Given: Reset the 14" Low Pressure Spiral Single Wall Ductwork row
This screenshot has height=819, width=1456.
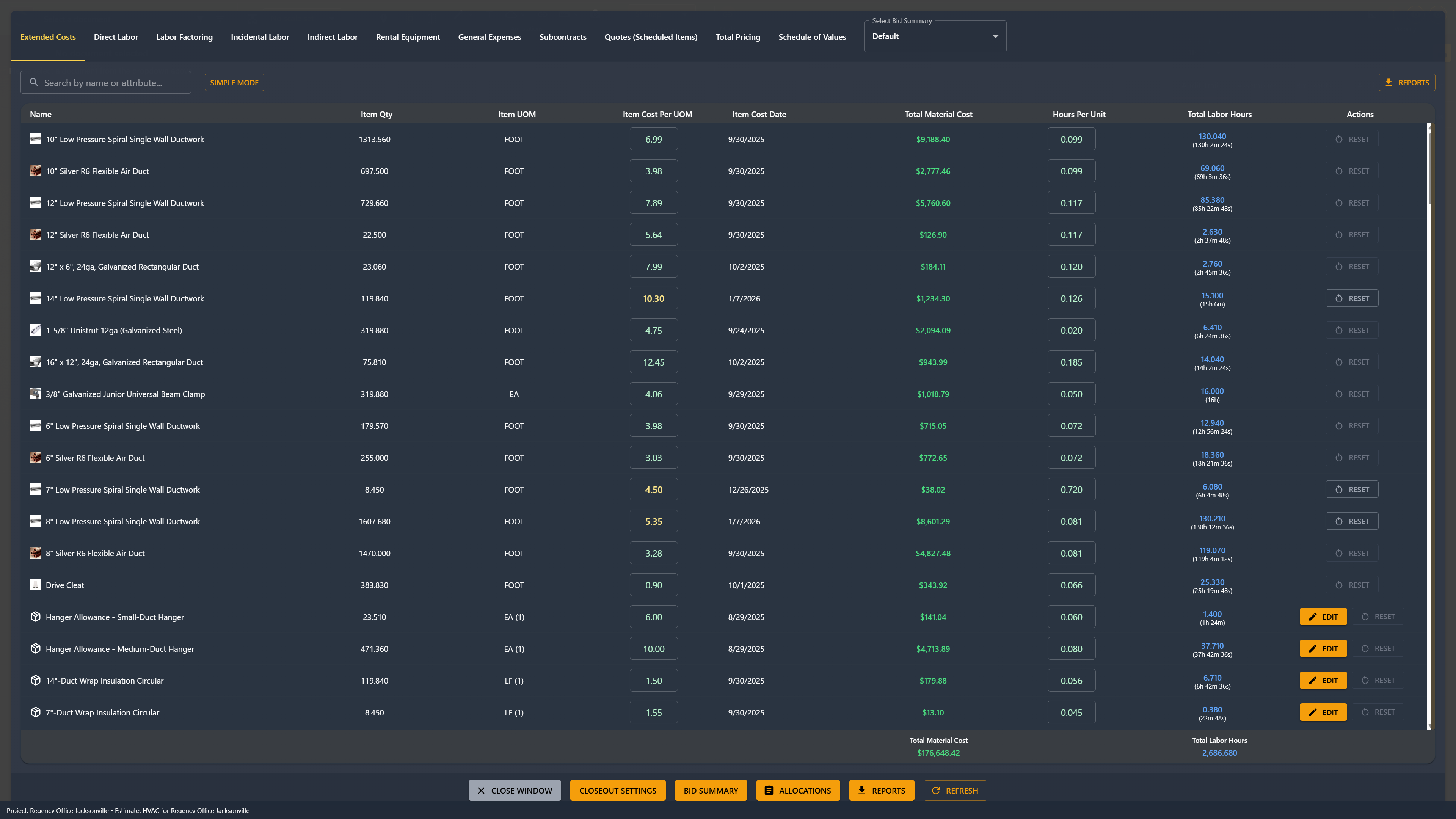Looking at the screenshot, I should tap(1351, 298).
